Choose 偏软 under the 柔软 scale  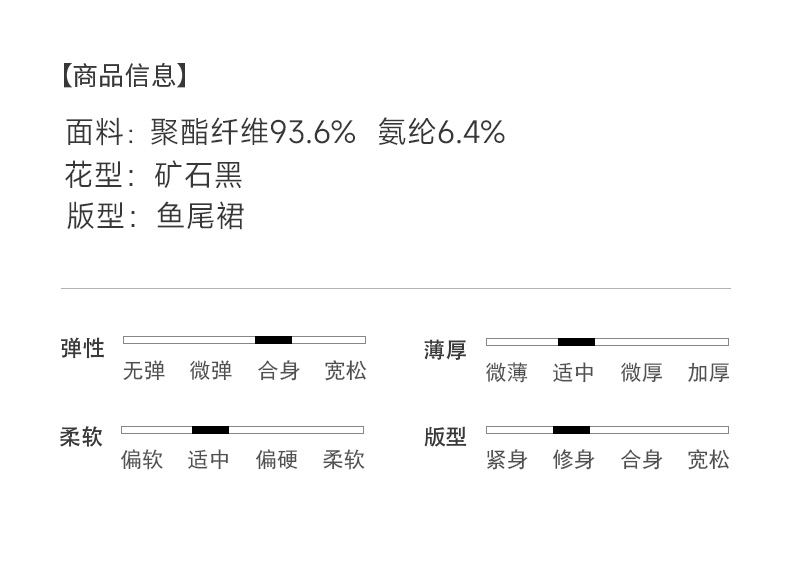coord(142,460)
